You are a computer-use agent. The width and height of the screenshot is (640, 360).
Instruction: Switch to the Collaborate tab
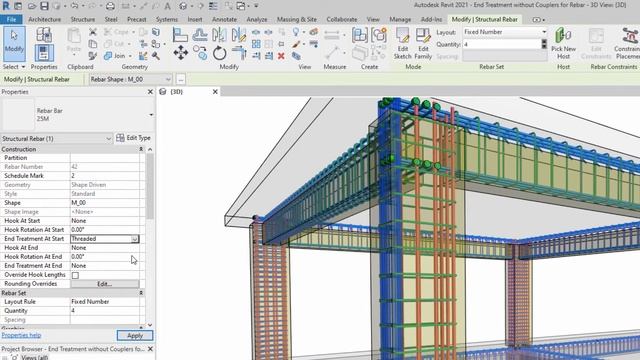(342, 19)
